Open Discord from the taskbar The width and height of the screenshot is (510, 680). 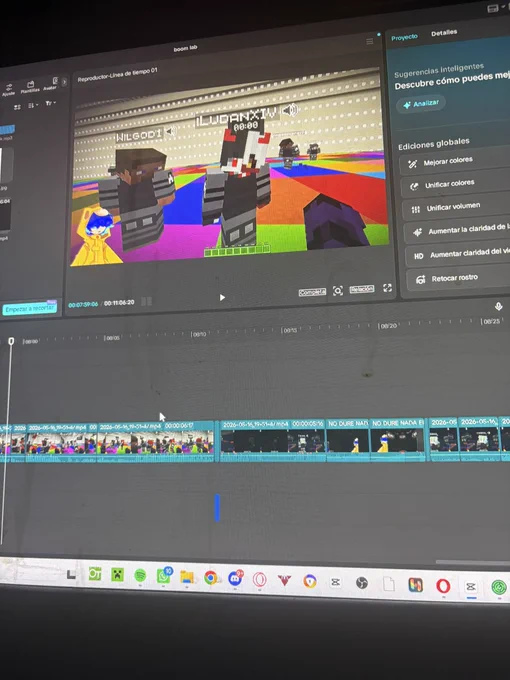(235, 578)
